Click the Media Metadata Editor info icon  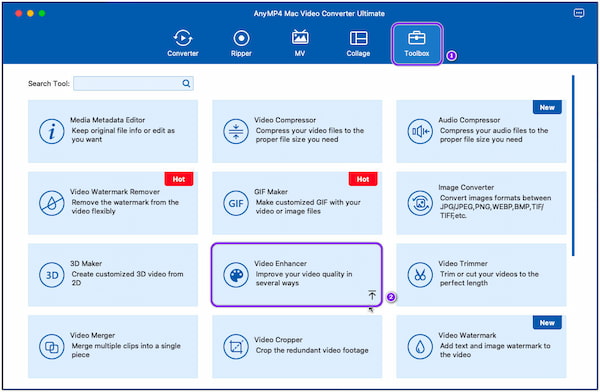click(x=52, y=131)
